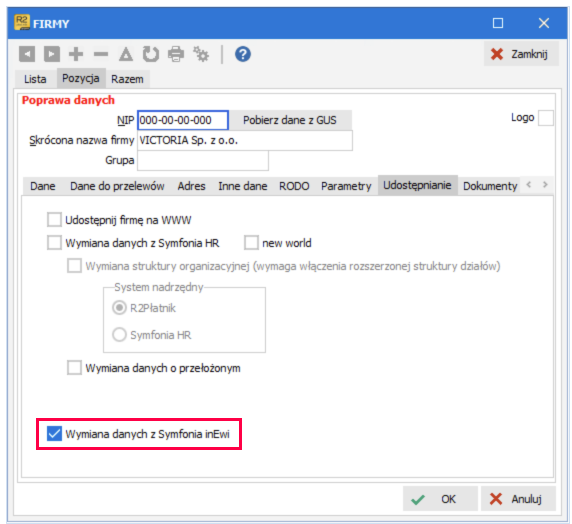Select the Udostępnianie tab

pyautogui.click(x=417, y=185)
